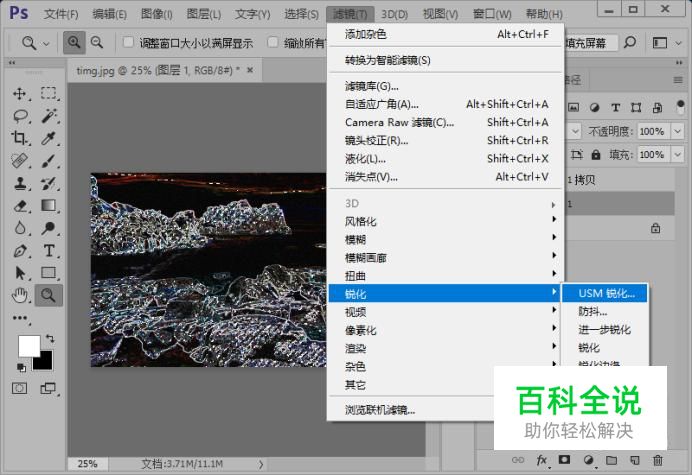Select the Magic Wand tool
Viewport: 692px width, 475px height.
(48, 116)
